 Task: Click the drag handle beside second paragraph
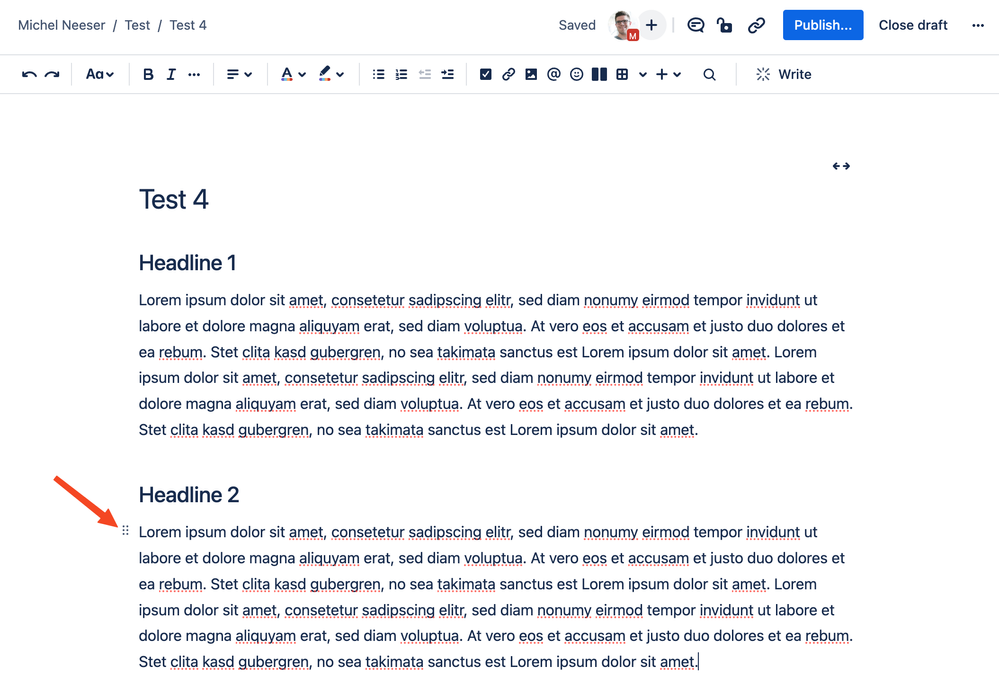coord(126,531)
